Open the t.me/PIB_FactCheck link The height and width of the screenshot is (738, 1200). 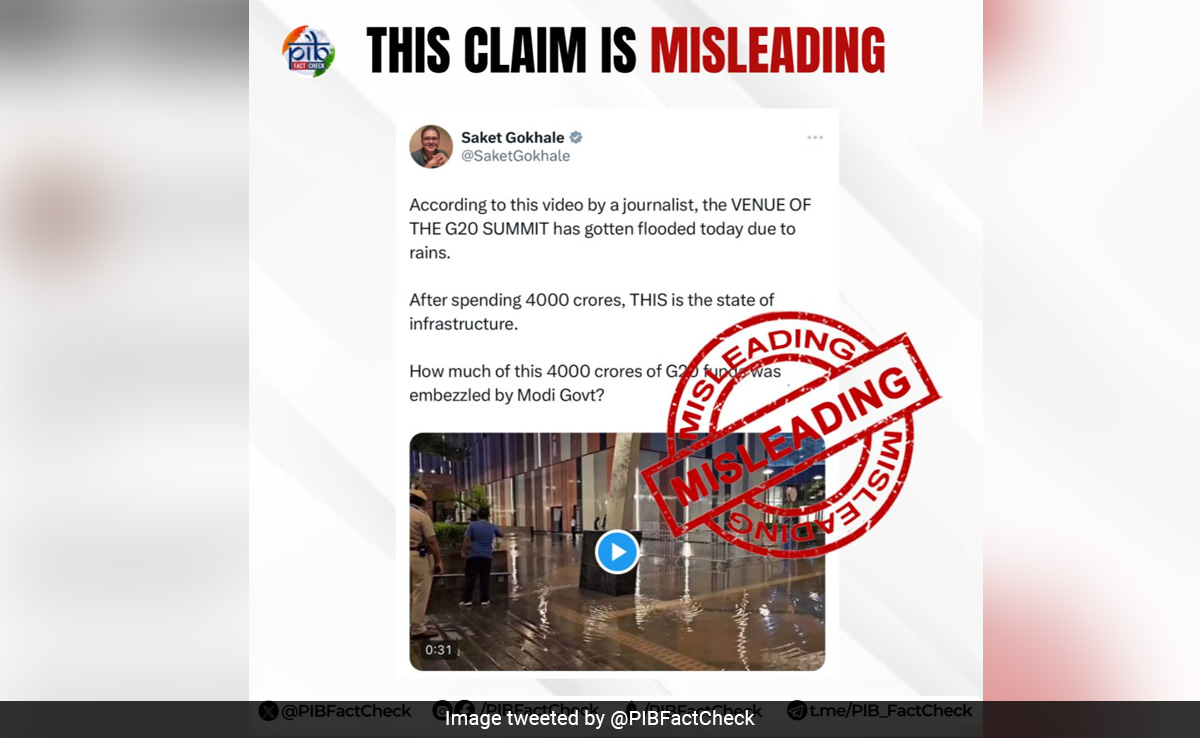890,711
